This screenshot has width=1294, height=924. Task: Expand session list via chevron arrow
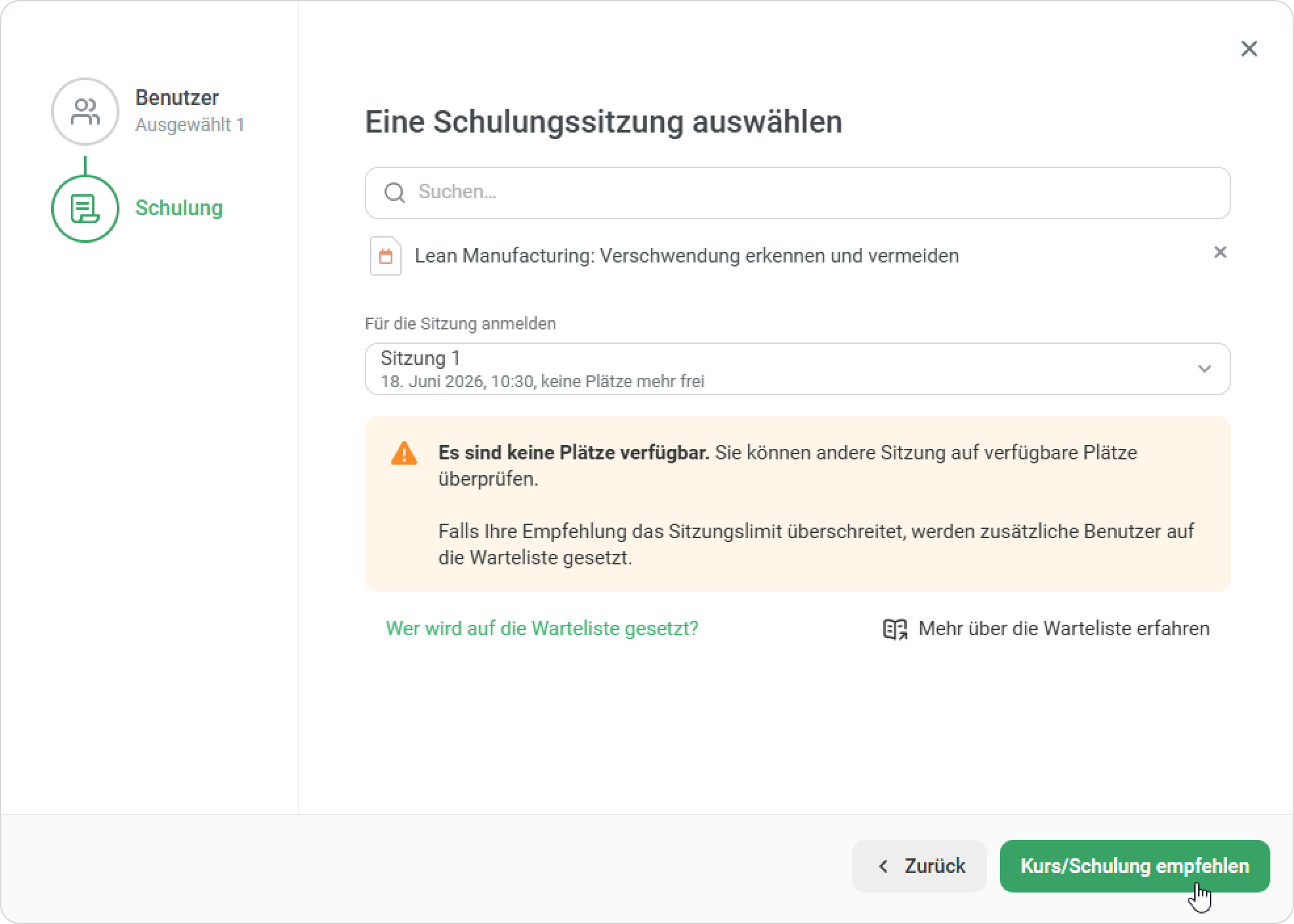[x=1204, y=369]
